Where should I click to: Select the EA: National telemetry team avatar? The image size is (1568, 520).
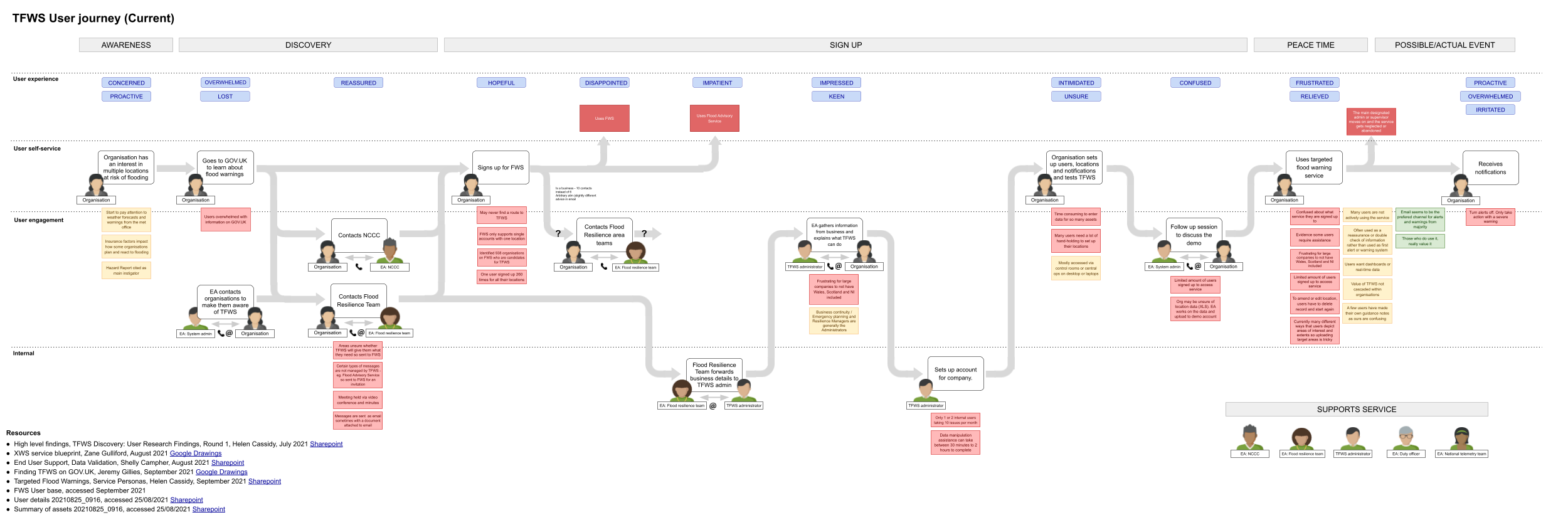(x=1461, y=438)
